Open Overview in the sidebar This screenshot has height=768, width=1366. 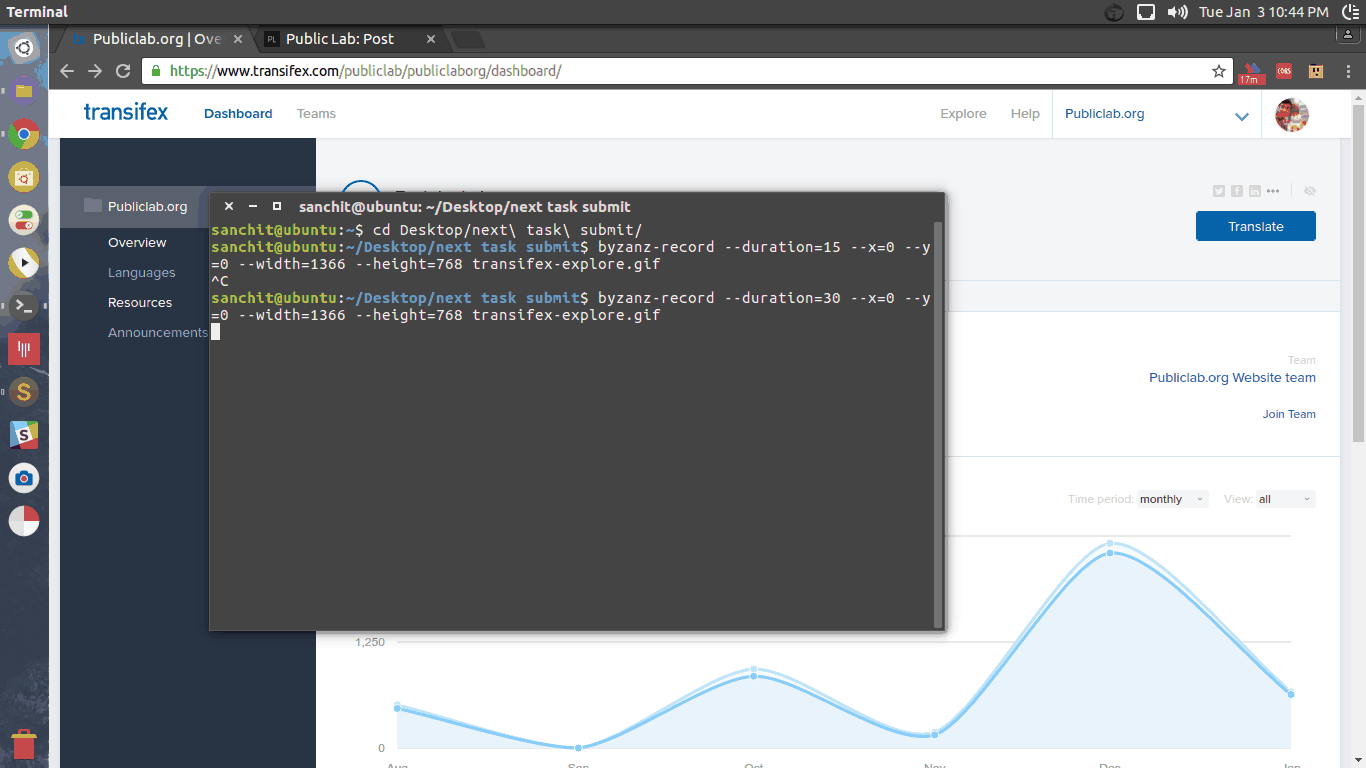[137, 243]
